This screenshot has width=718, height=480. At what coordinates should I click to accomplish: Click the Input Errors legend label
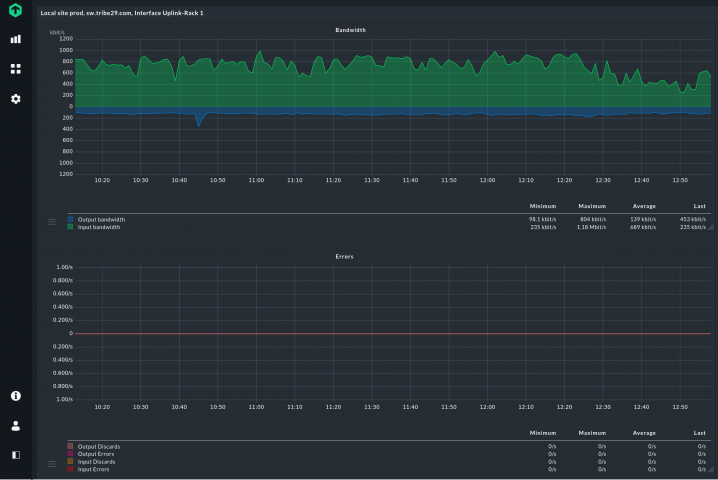pos(95,469)
